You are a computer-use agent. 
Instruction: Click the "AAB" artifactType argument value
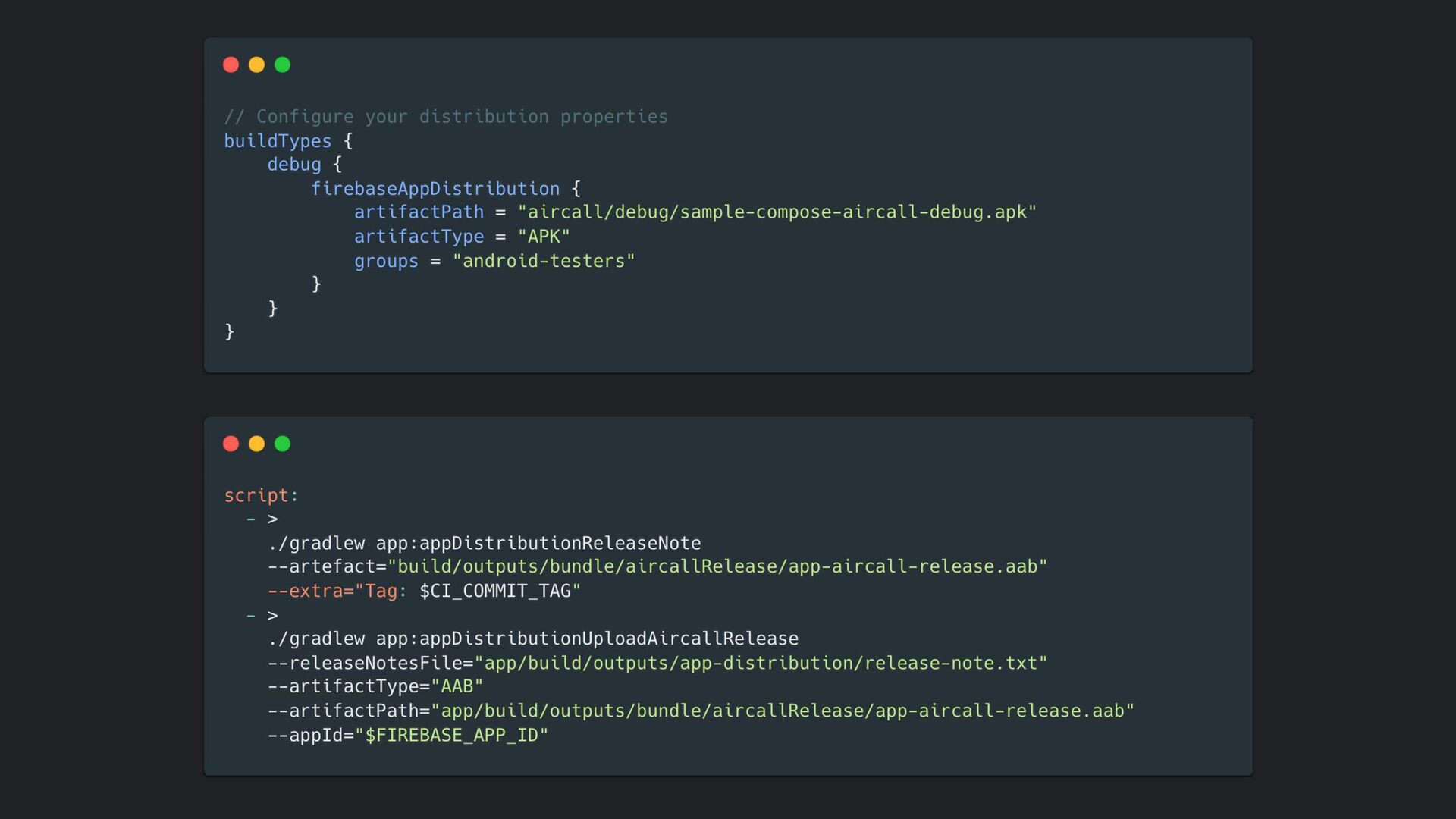point(457,687)
